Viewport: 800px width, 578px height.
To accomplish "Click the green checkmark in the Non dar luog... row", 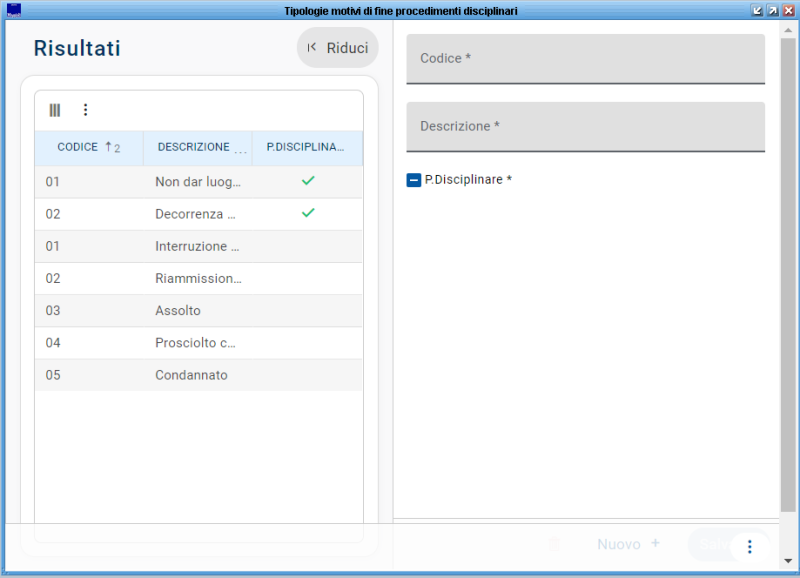I will point(308,181).
